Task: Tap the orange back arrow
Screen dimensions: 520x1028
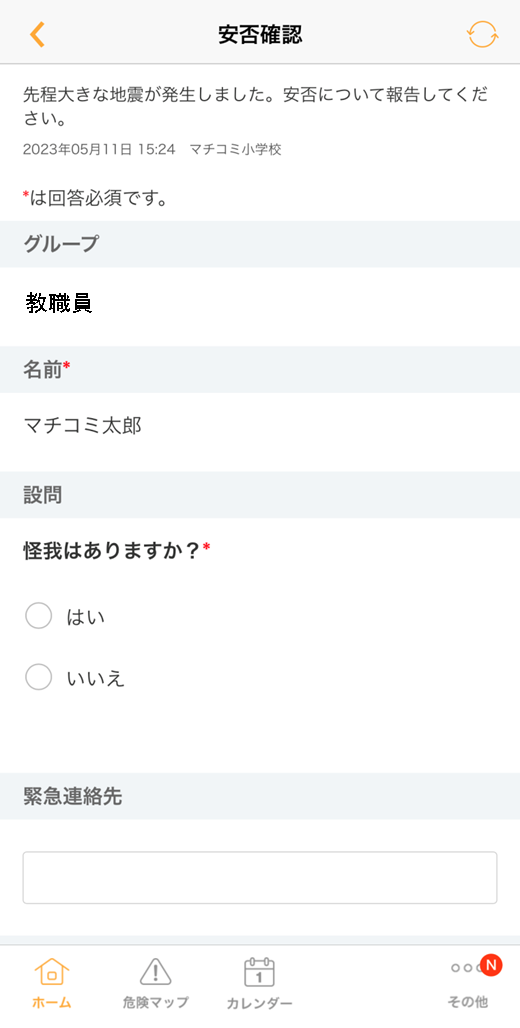Action: 37,34
